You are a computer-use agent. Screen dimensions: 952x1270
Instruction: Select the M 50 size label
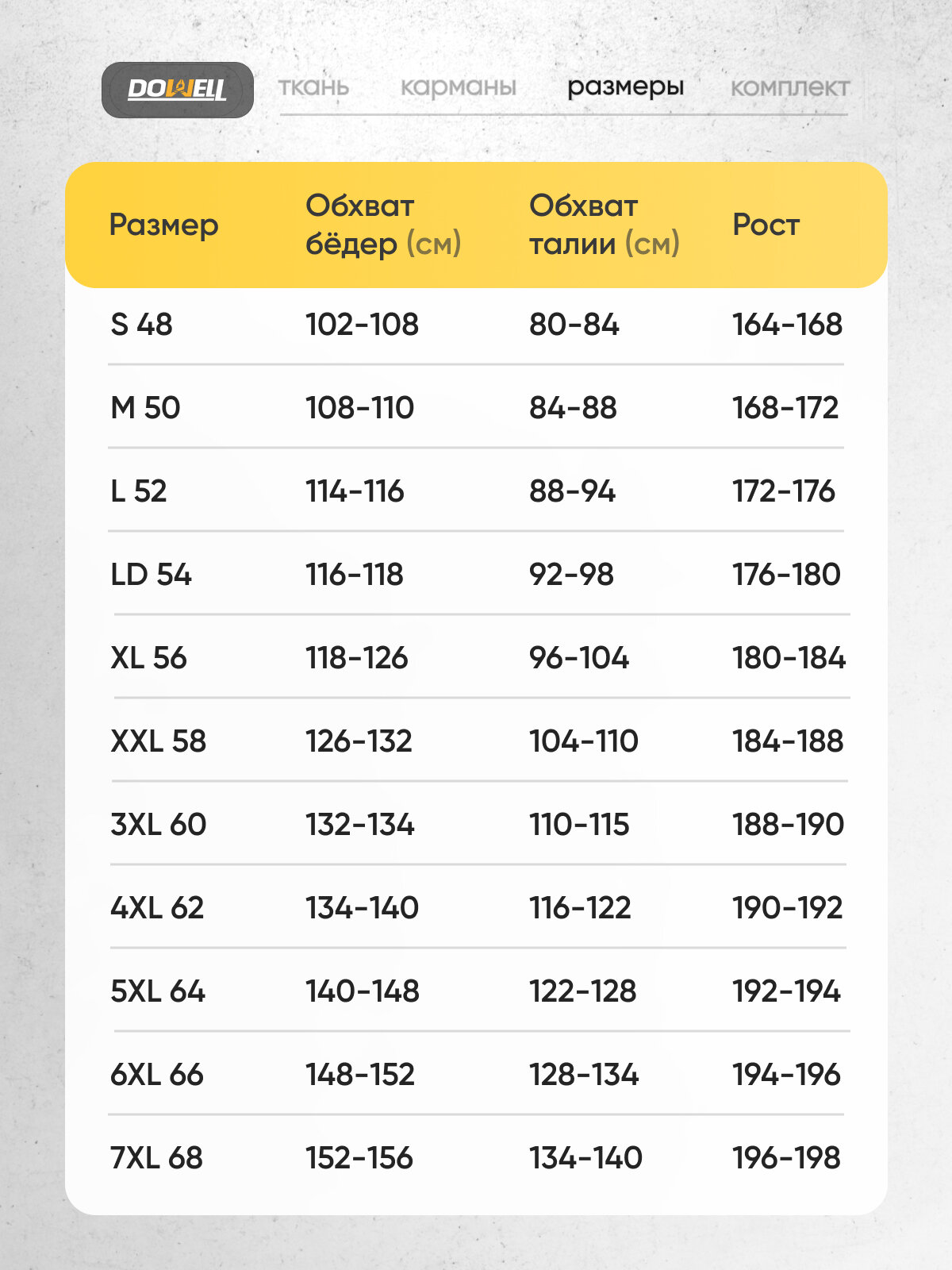click(x=145, y=407)
